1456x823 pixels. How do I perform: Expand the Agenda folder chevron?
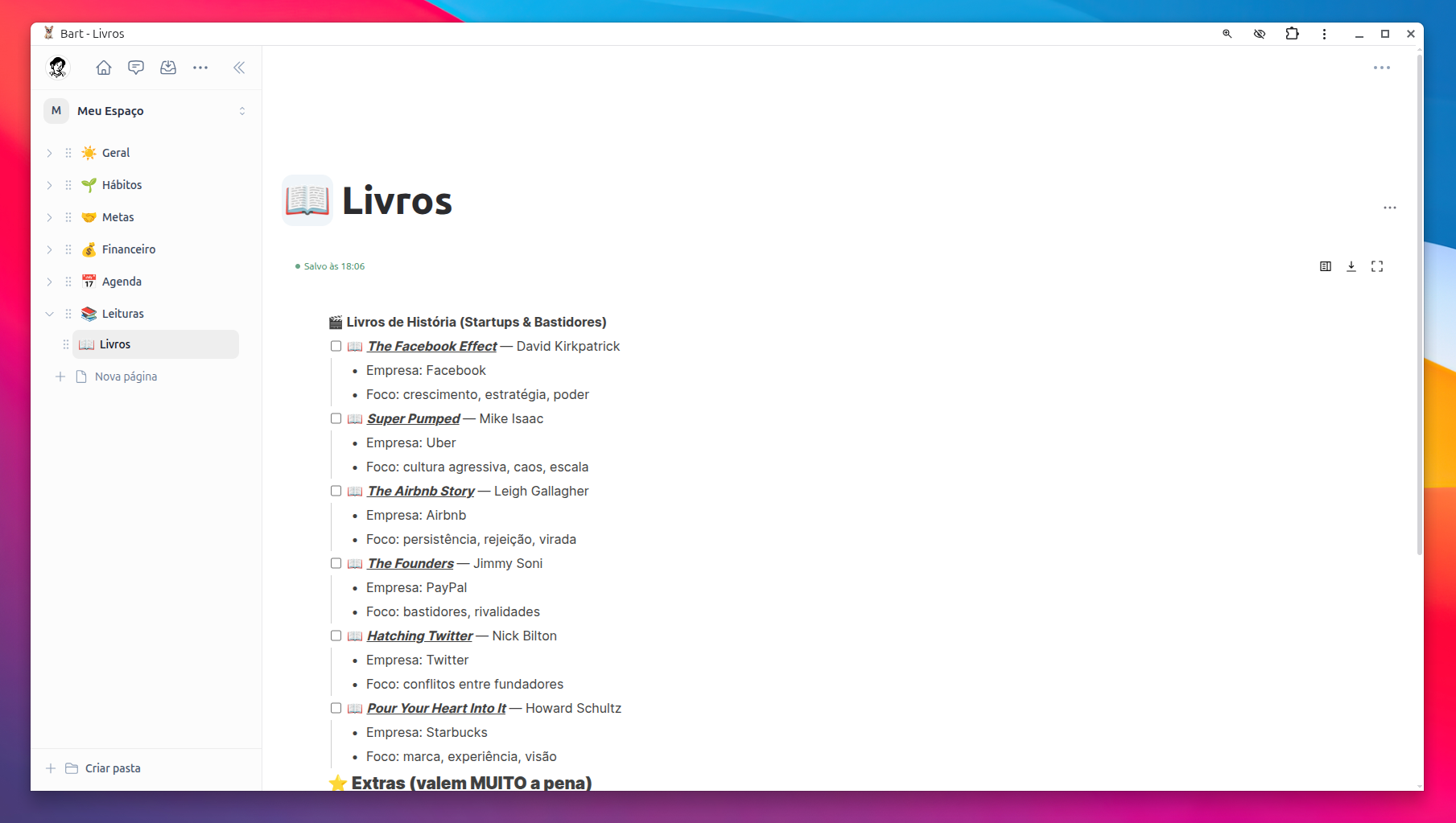tap(49, 282)
